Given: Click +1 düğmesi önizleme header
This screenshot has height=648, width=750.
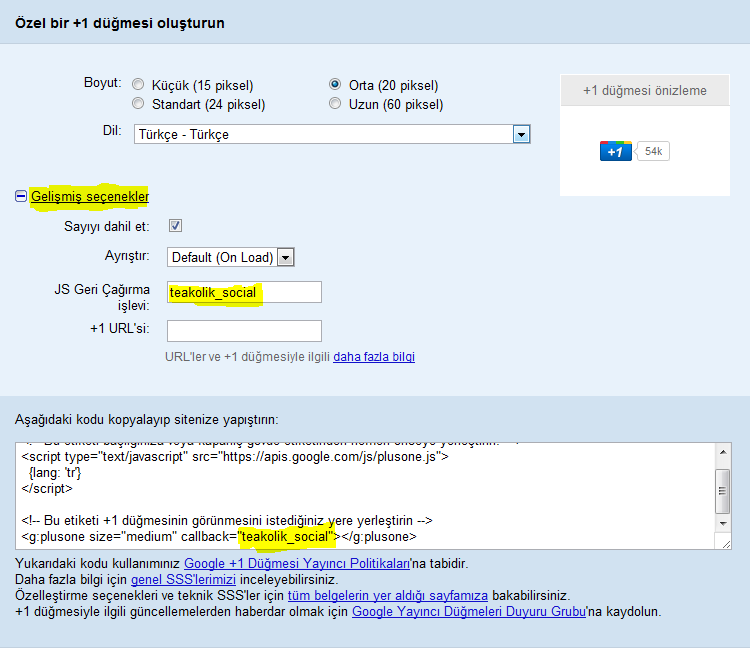Looking at the screenshot, I should [645, 90].
